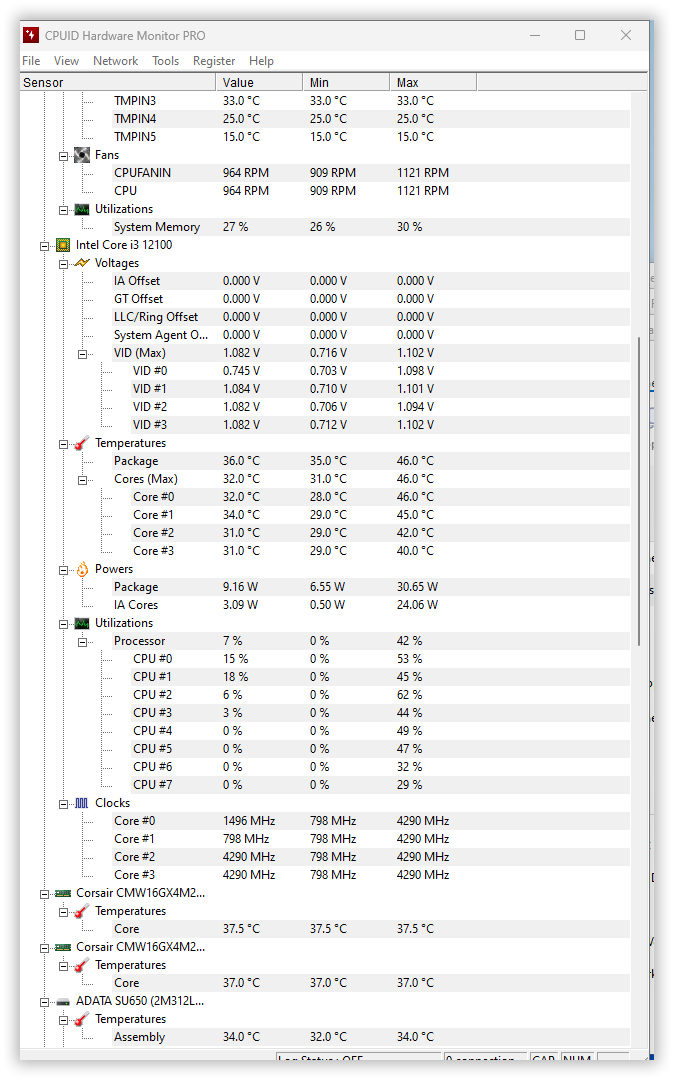Open the Network menu

pos(115,61)
